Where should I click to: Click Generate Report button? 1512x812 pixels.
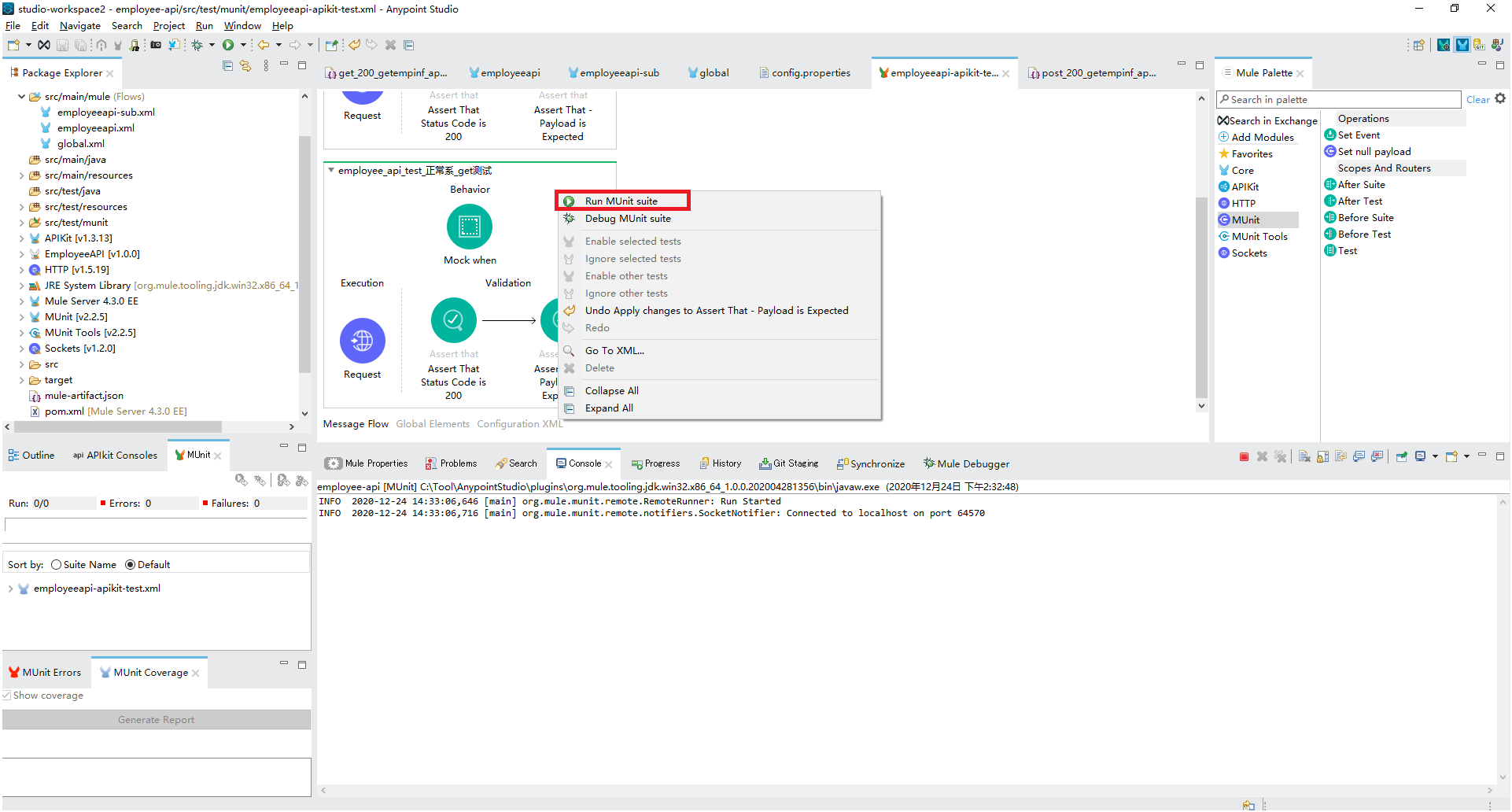coord(157,719)
